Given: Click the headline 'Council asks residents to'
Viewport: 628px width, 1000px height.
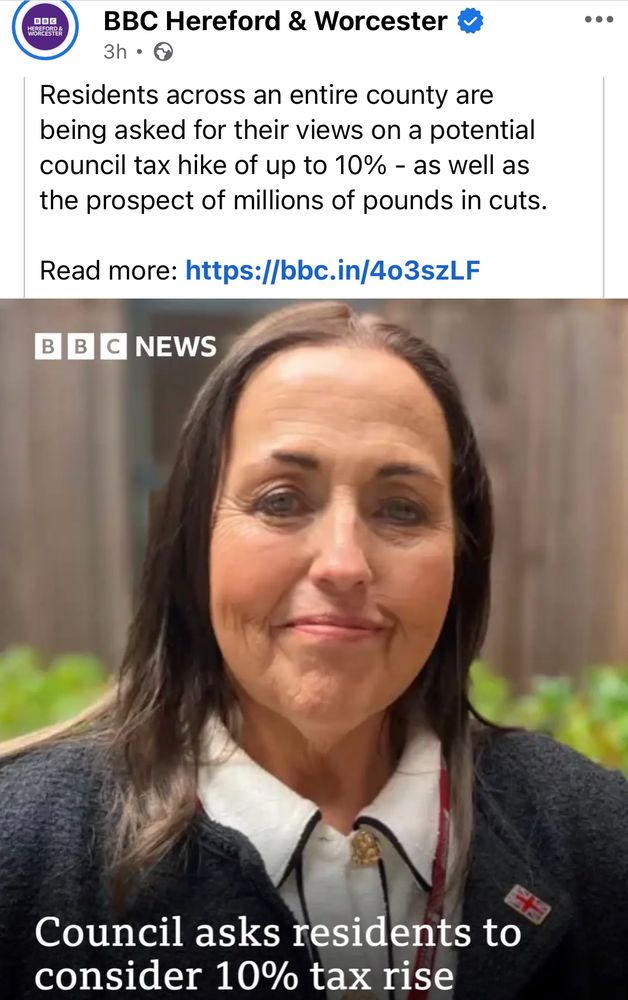Looking at the screenshot, I should (278, 932).
